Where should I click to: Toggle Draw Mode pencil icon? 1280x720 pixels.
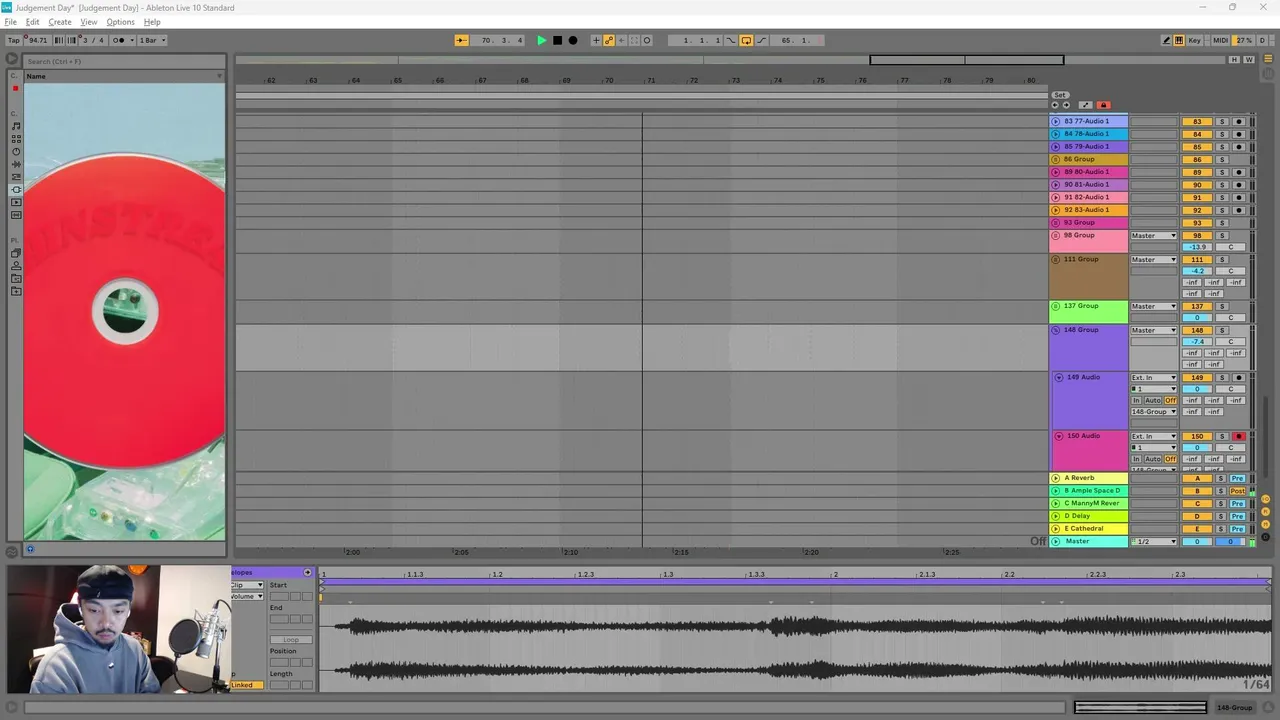tap(1166, 40)
